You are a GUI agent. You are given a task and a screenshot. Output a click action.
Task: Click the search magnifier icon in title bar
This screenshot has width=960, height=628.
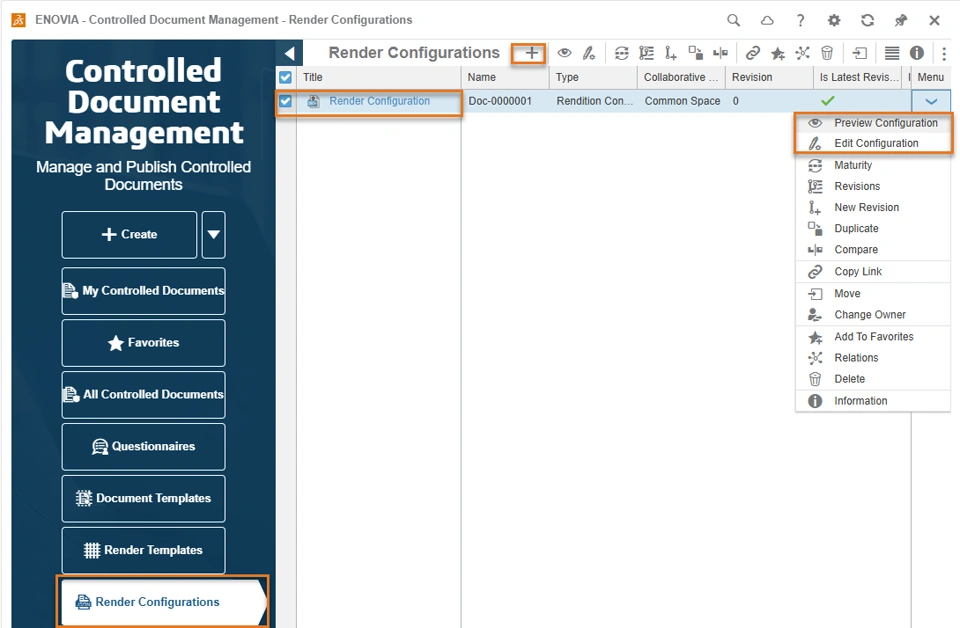733,20
